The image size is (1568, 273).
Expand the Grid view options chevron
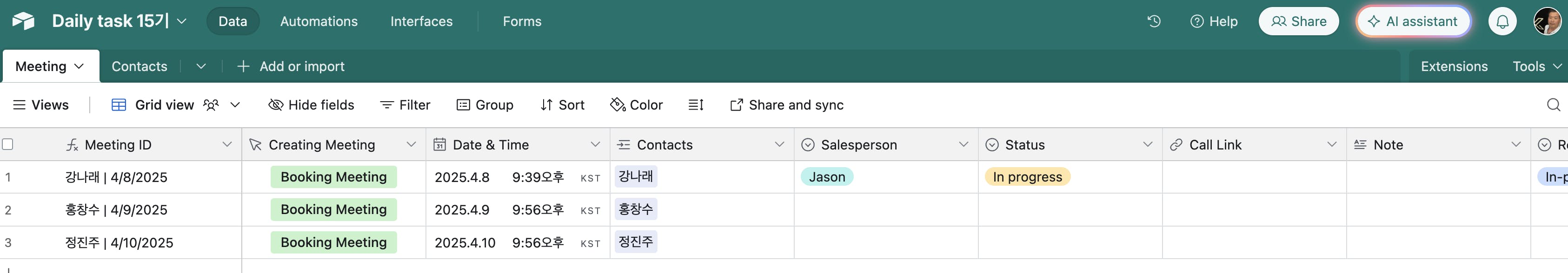(235, 104)
